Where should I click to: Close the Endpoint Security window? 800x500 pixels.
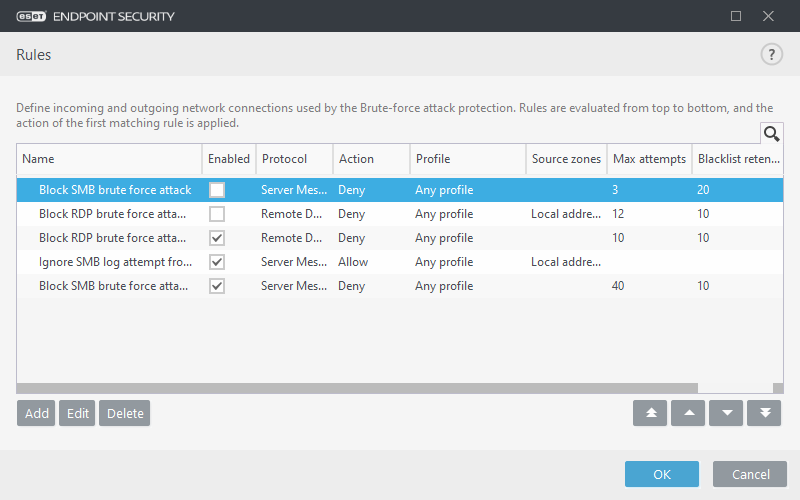(768, 16)
